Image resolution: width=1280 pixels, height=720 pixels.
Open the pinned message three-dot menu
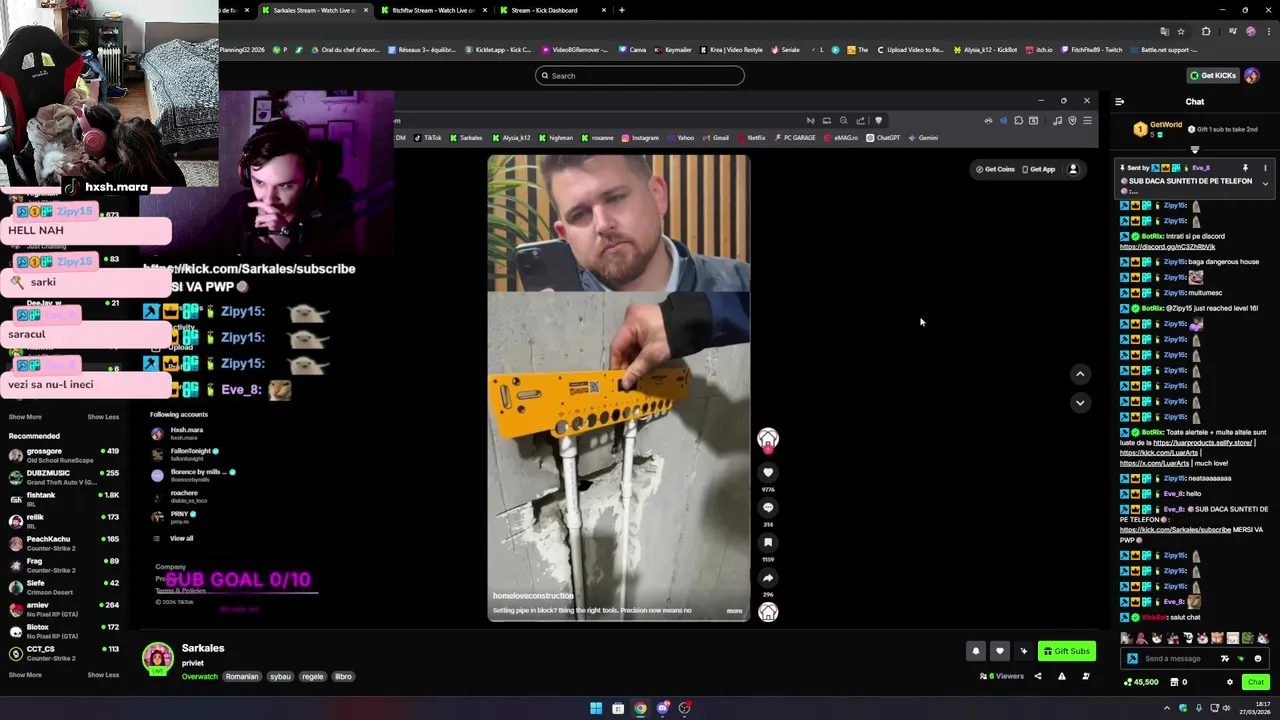pos(1265,168)
